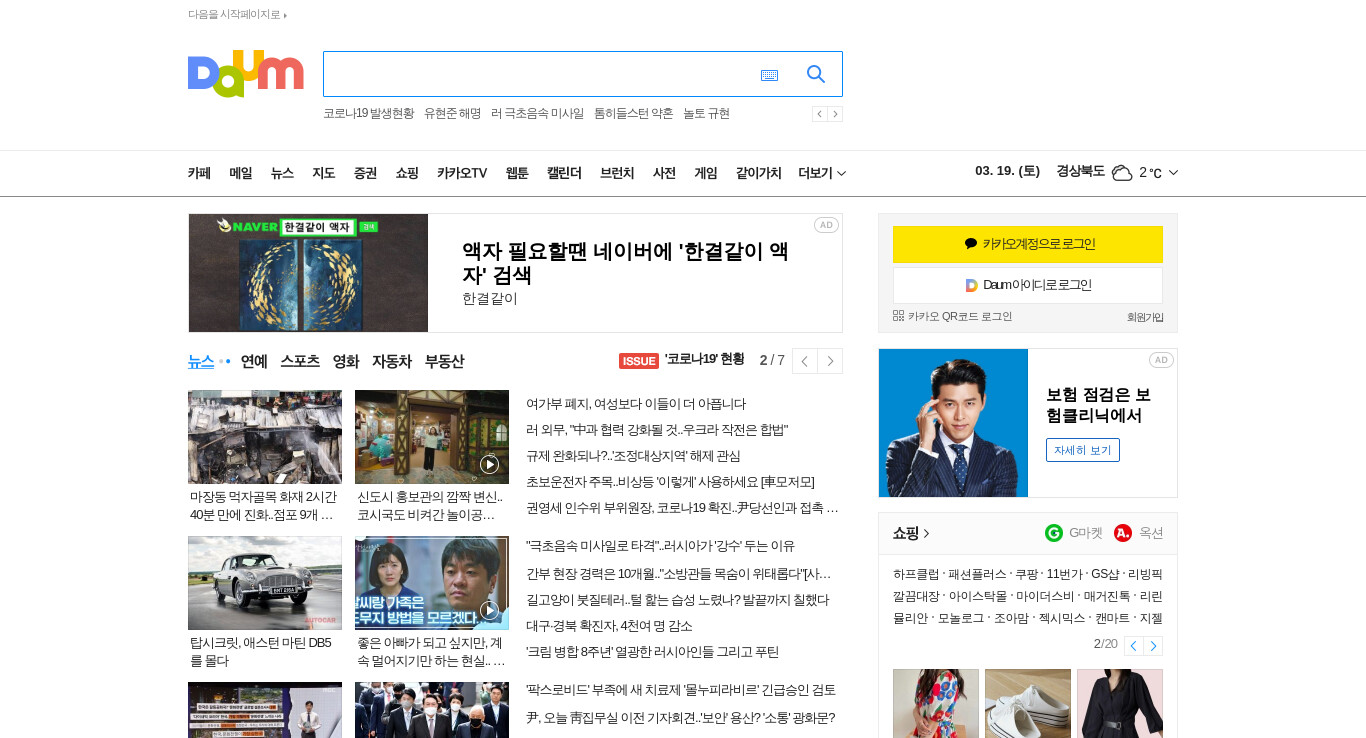Open headline '크림 병합 8주년' 열광한 러시아인들 그리고 푸틴
Screen dimensions: 1366x738
click(652, 652)
